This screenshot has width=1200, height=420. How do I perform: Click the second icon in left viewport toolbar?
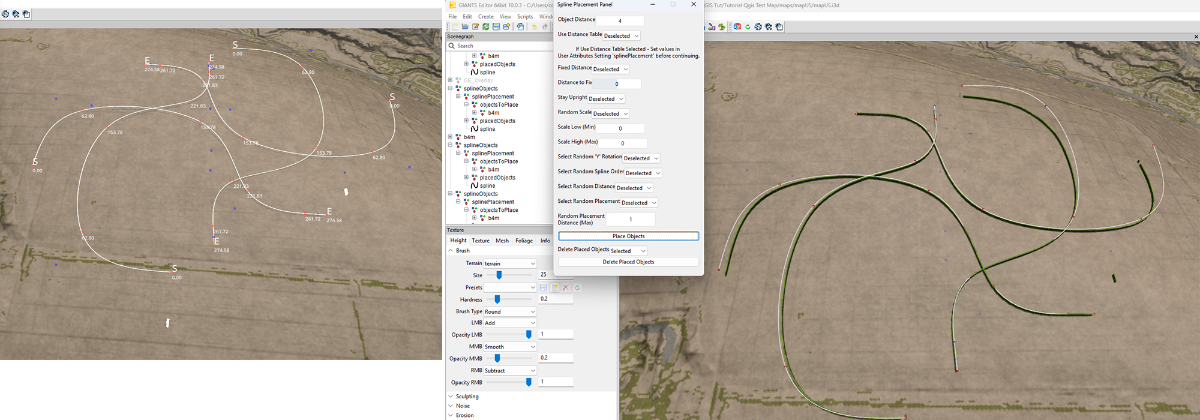[16, 15]
